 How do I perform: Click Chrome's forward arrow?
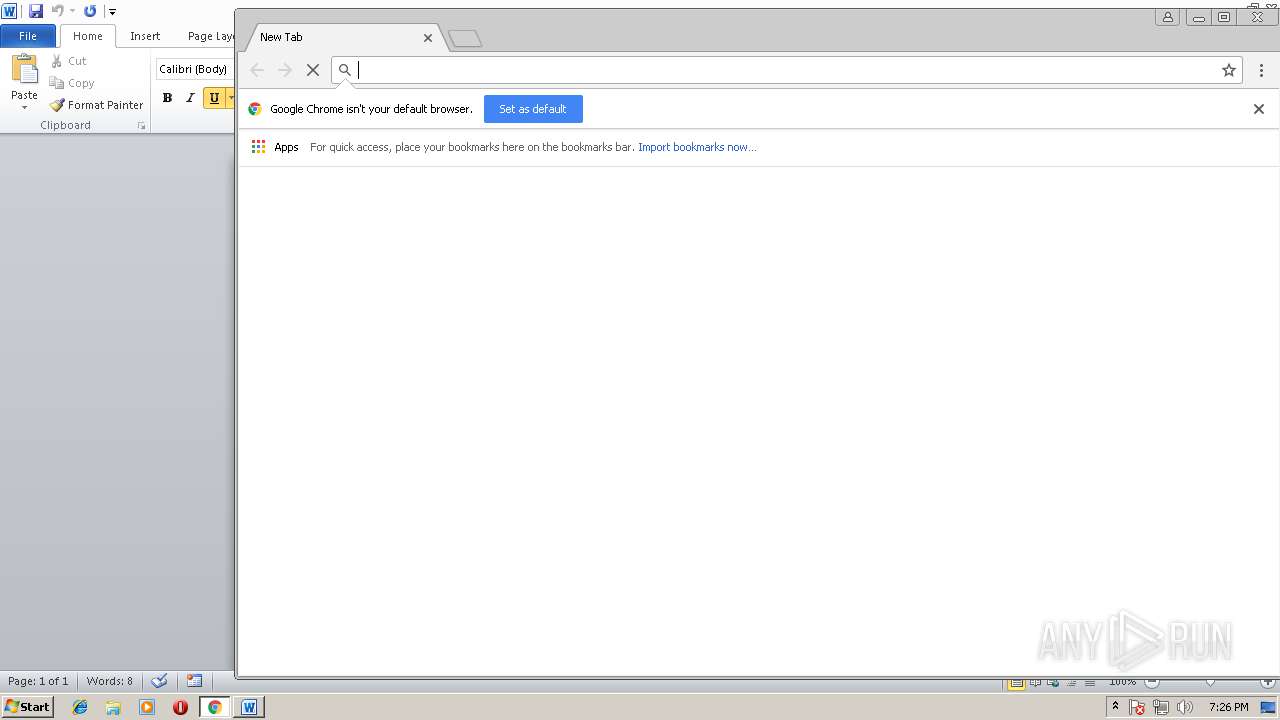pos(285,70)
